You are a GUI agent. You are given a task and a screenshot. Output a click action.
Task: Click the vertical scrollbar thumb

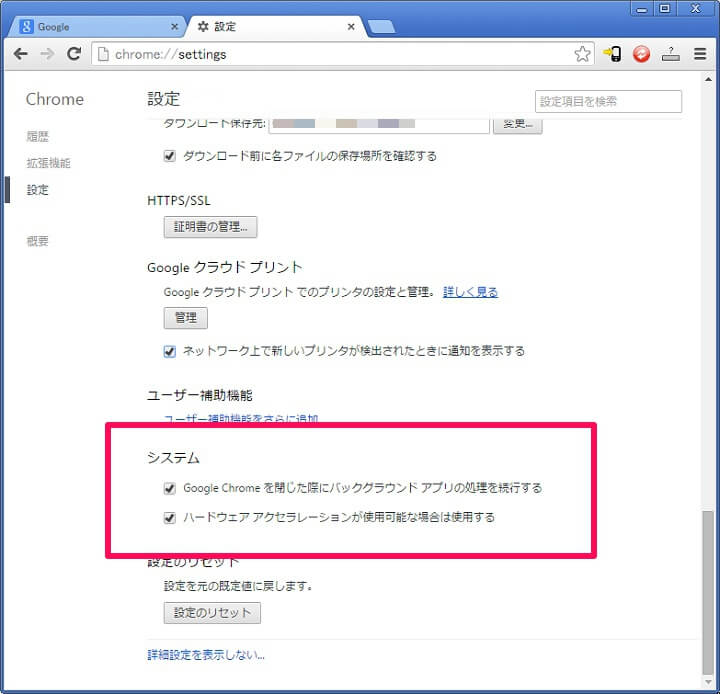click(708, 592)
